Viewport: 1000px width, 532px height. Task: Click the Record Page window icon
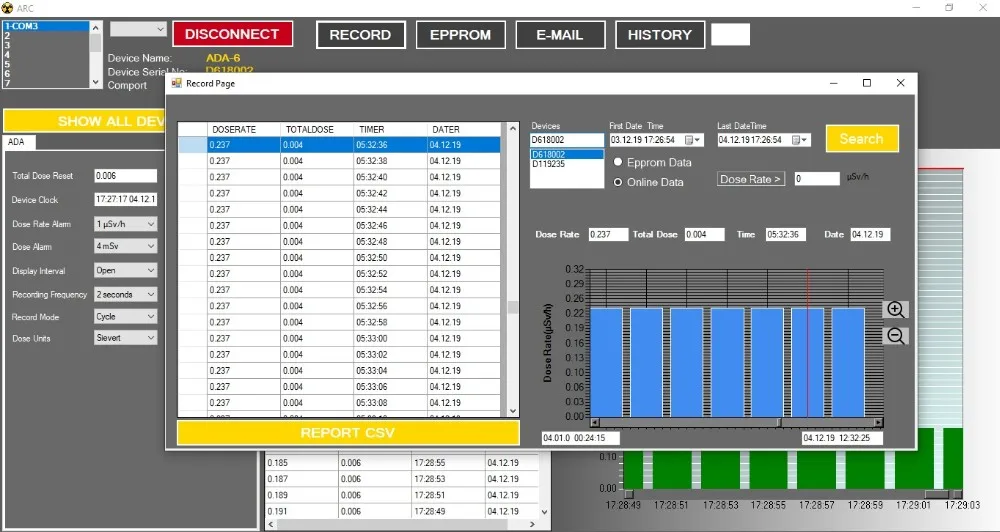tap(177, 84)
